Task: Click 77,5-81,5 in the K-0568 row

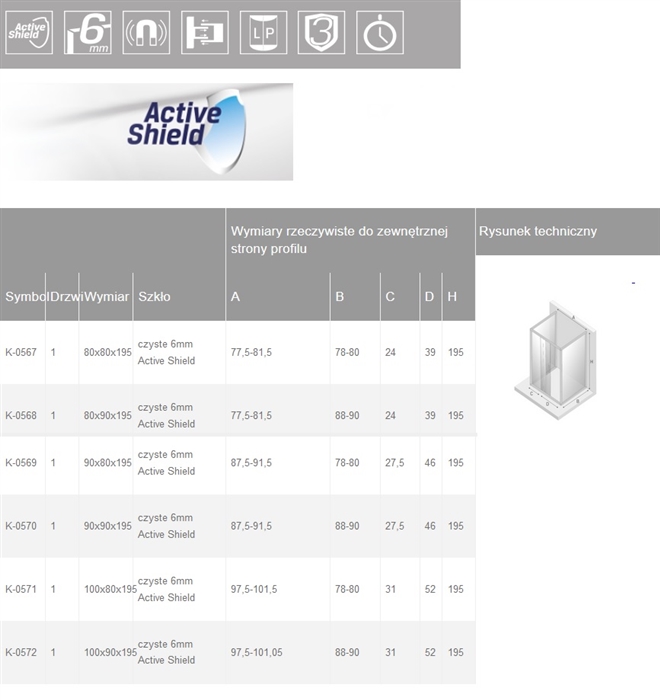Action: click(x=251, y=416)
